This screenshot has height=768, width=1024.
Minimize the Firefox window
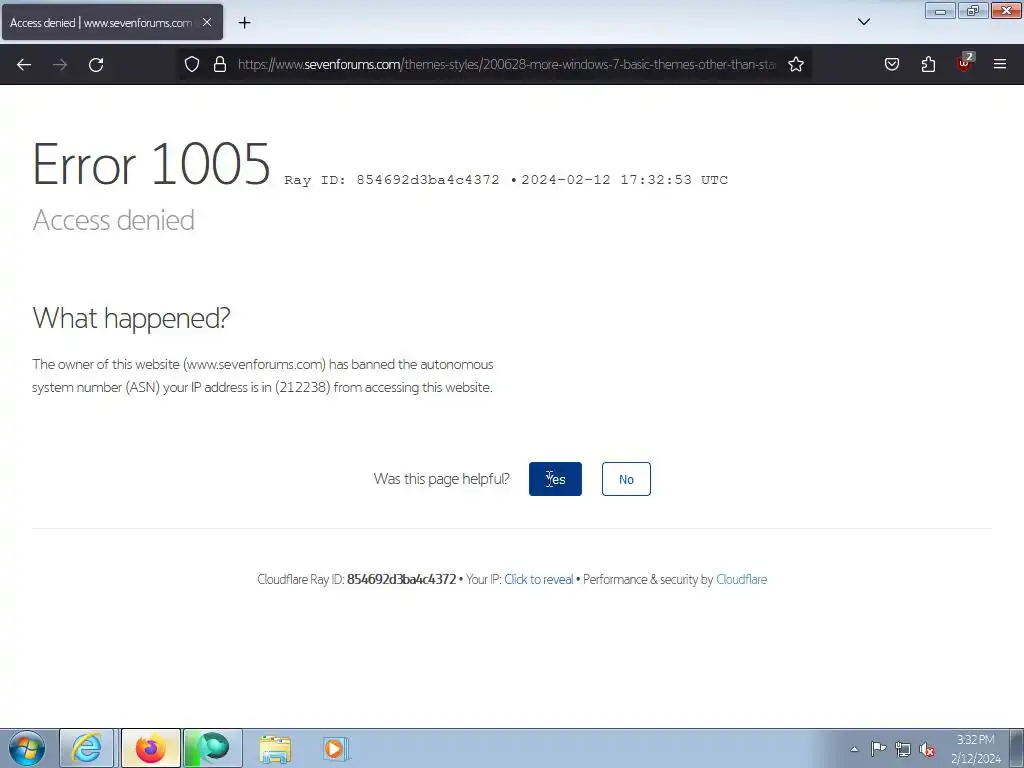click(940, 10)
